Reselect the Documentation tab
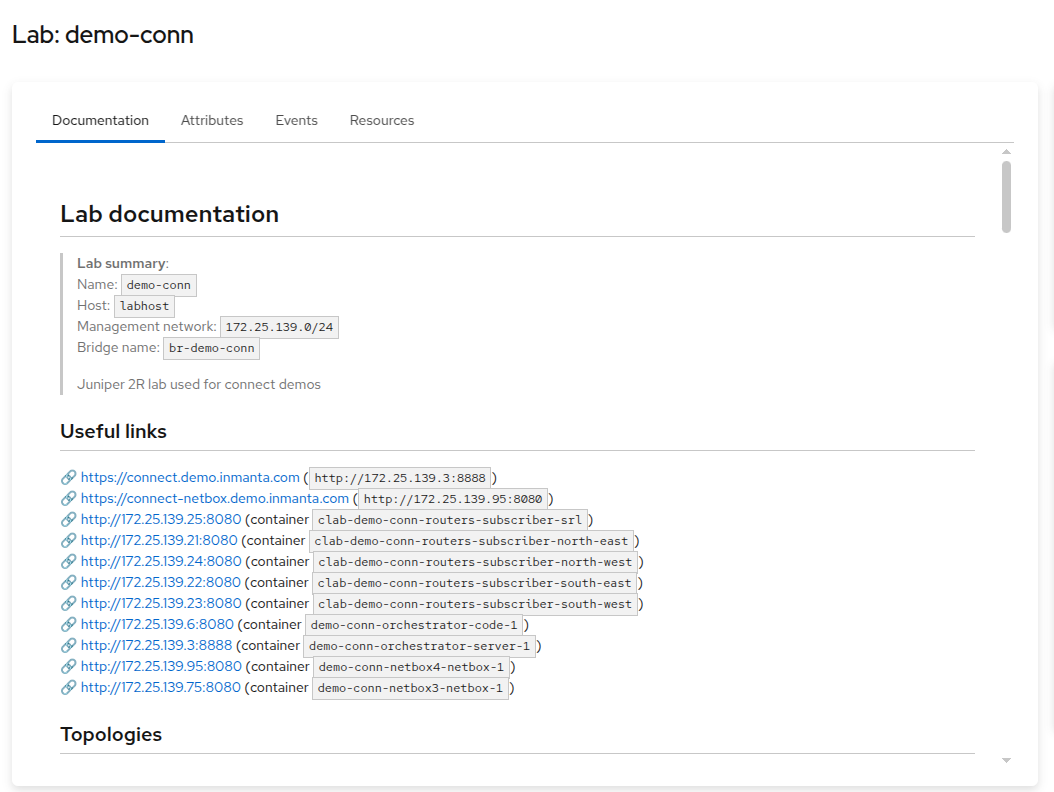 (100, 120)
